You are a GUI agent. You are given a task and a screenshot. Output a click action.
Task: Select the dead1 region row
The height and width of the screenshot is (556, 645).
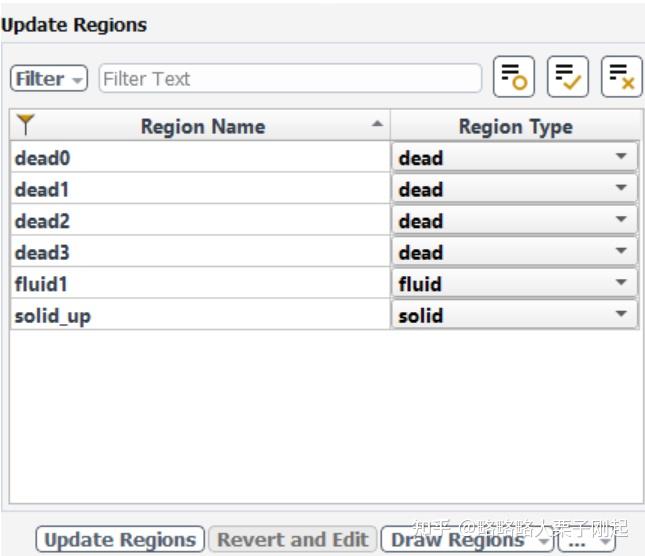pos(200,189)
